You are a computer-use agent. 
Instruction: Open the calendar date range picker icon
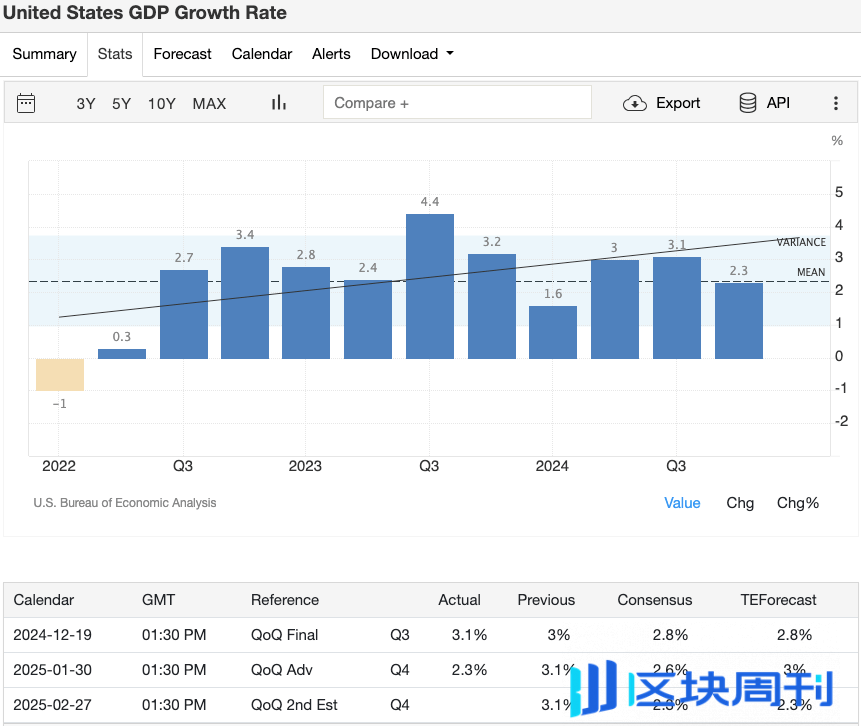26,103
